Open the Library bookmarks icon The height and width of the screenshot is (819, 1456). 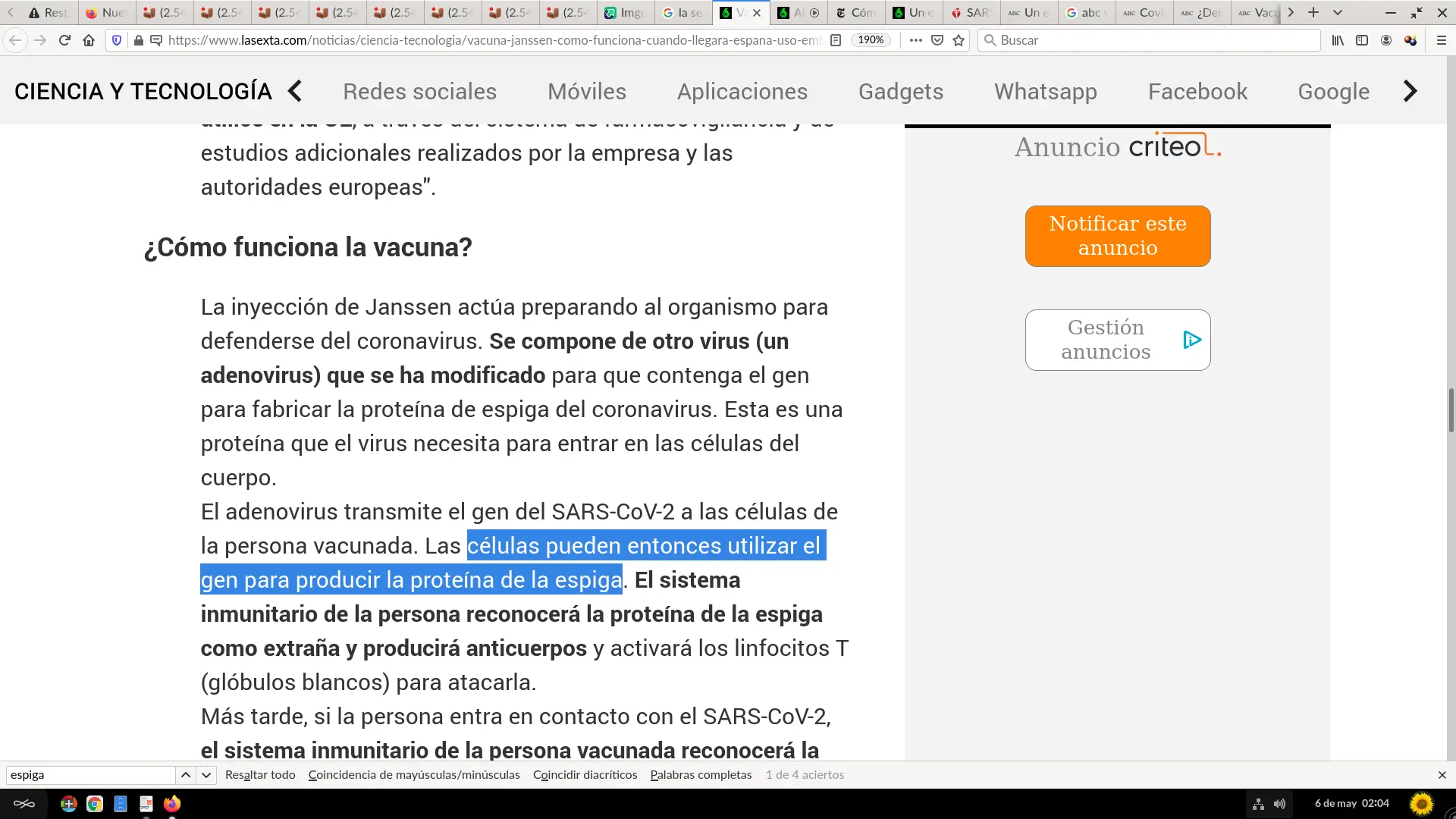coord(1338,40)
